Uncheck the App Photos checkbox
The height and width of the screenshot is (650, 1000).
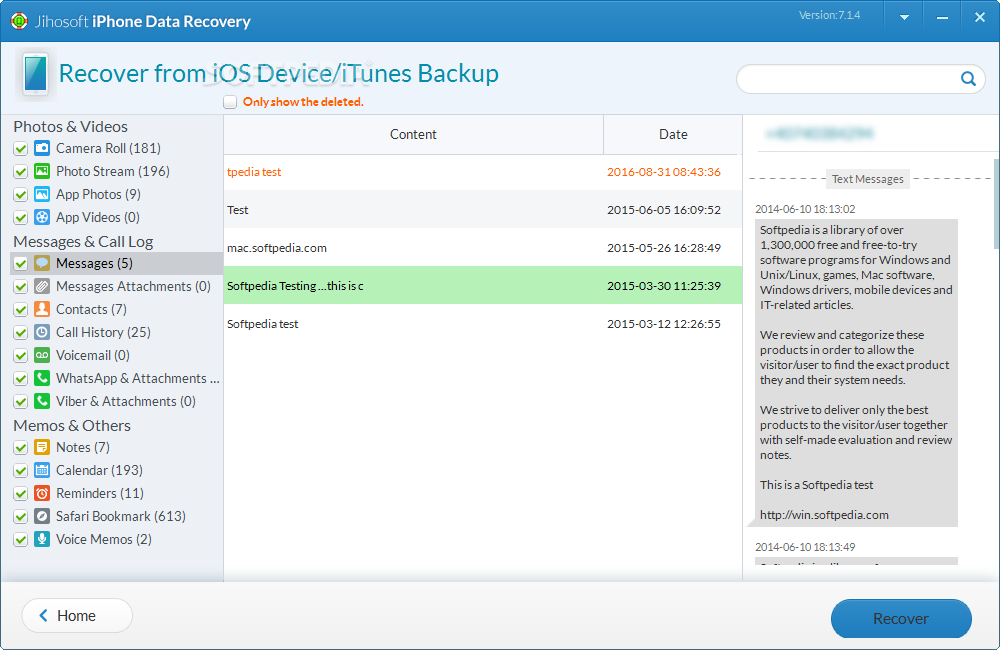tap(20, 195)
